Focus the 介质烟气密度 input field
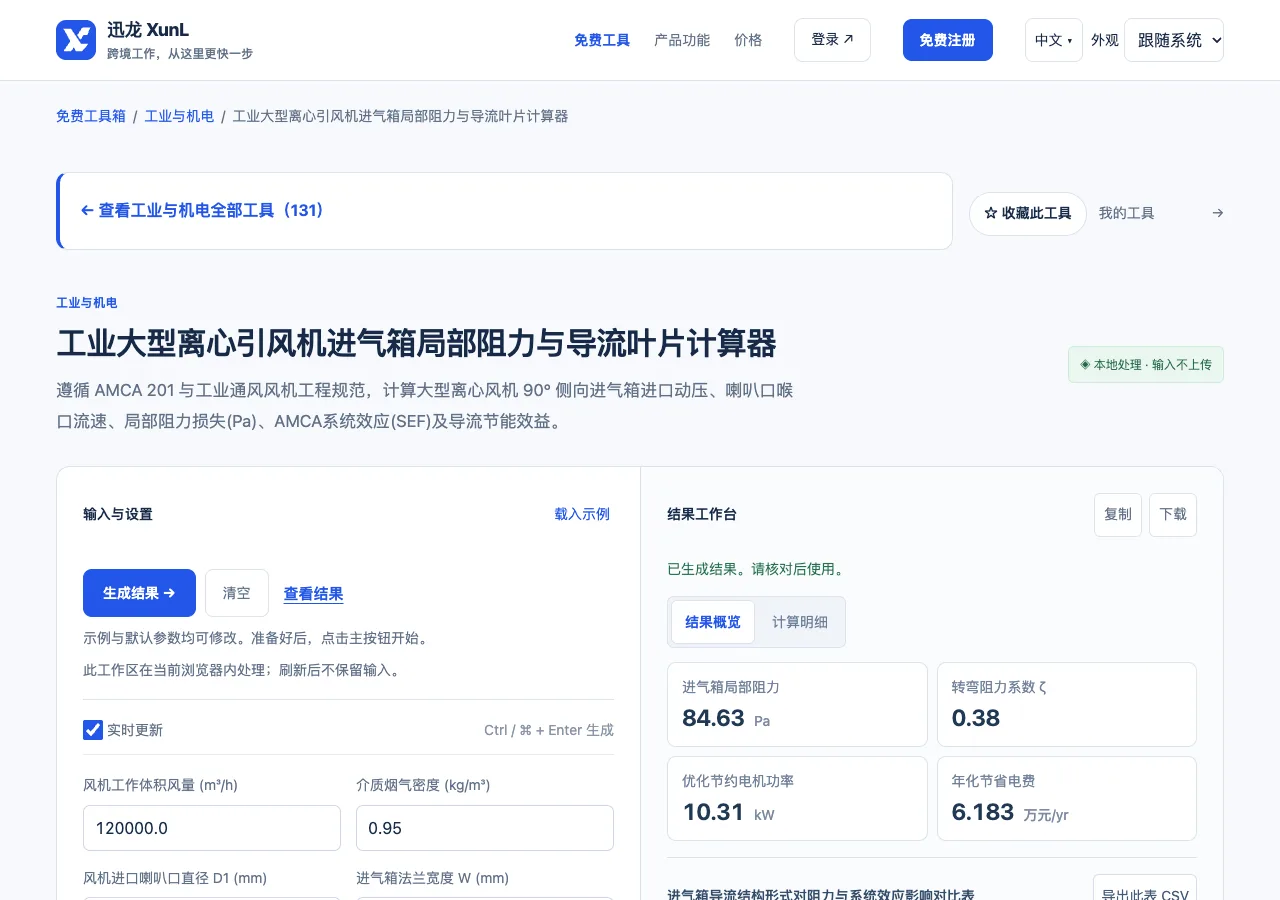 click(485, 828)
